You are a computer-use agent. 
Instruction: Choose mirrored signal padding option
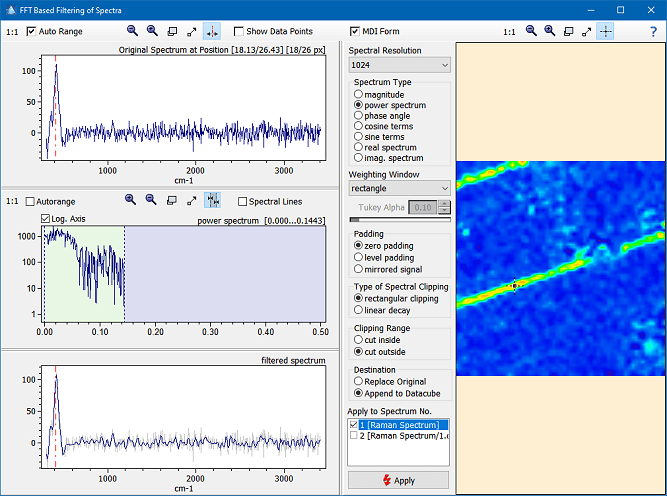(359, 269)
